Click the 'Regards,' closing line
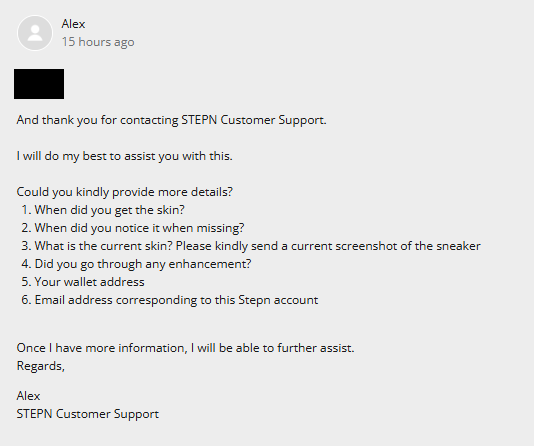 tap(41, 366)
